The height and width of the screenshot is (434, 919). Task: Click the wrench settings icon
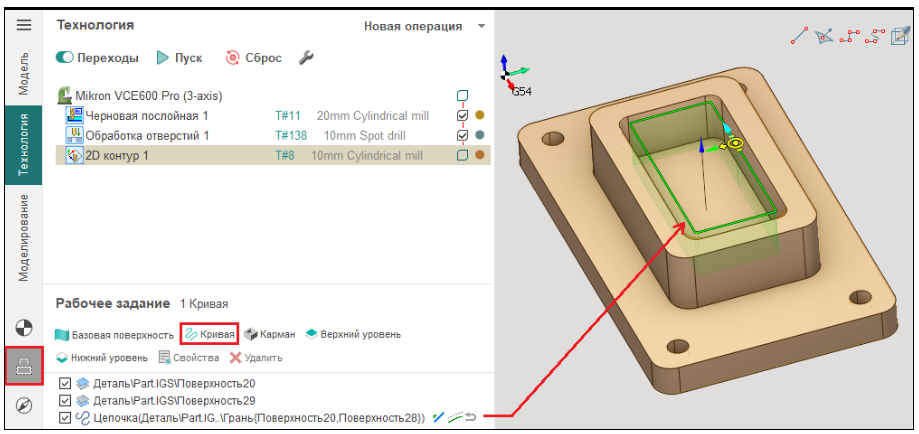point(307,58)
